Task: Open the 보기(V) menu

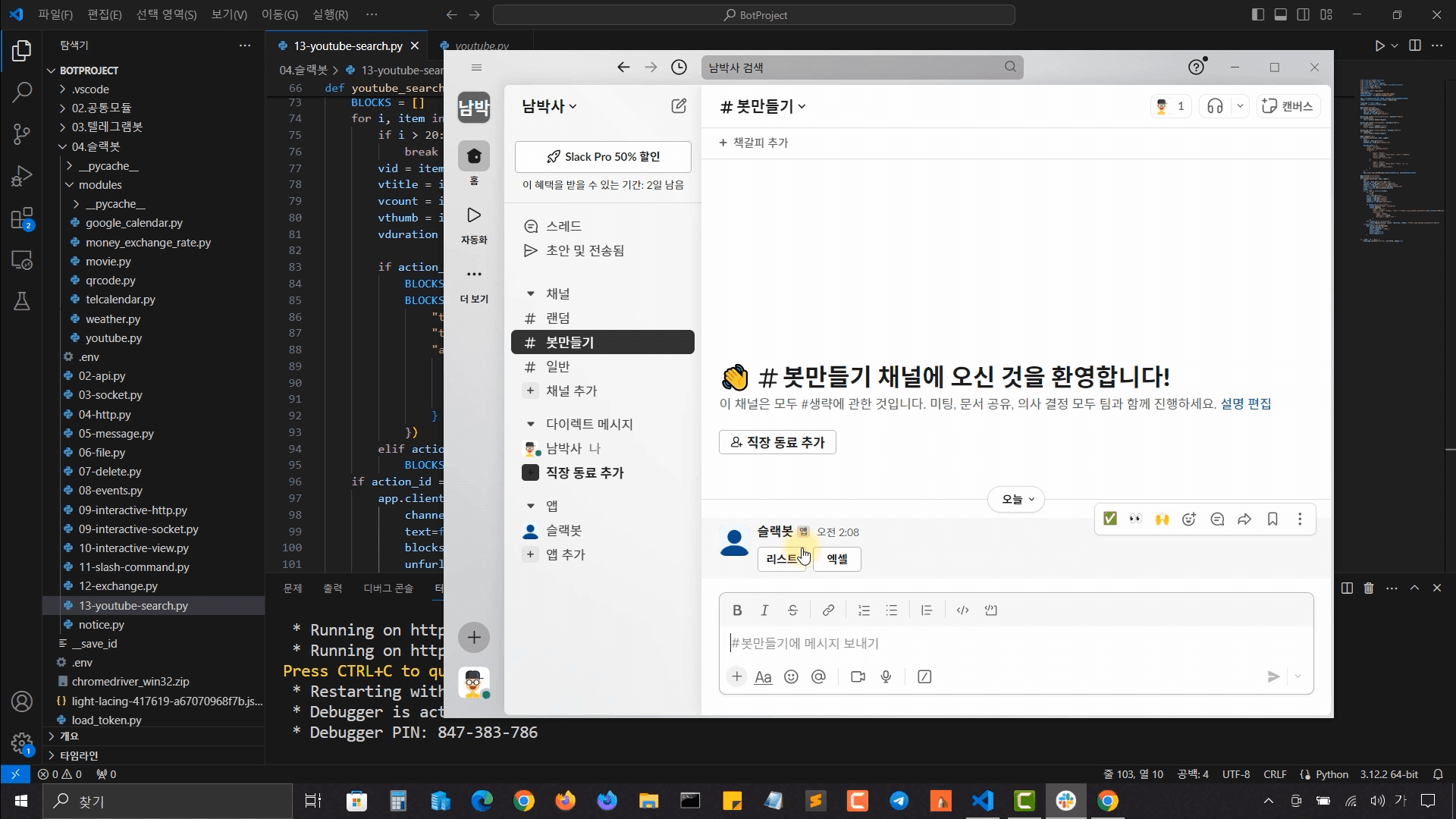Action: click(x=229, y=14)
